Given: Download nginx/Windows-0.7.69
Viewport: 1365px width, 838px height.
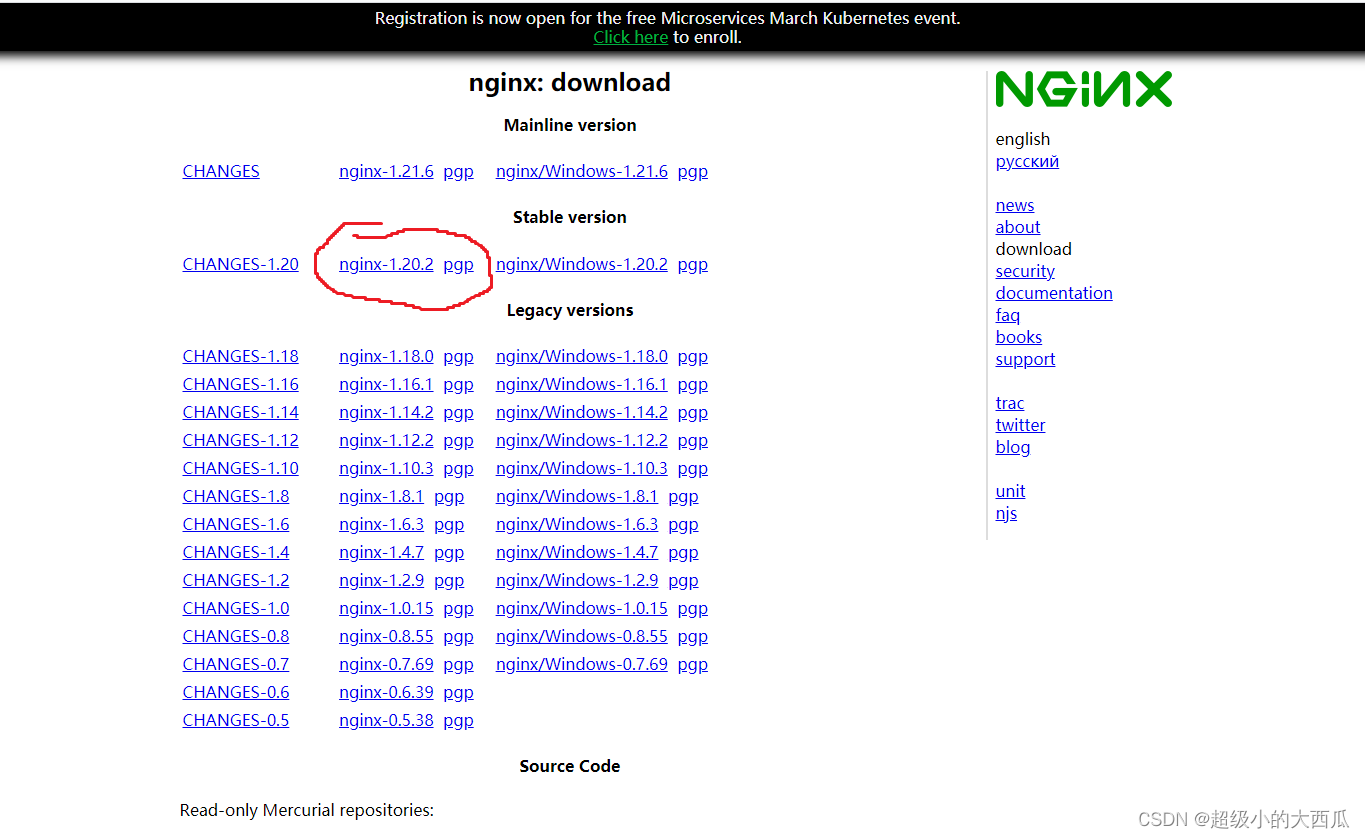Looking at the screenshot, I should (x=582, y=664).
